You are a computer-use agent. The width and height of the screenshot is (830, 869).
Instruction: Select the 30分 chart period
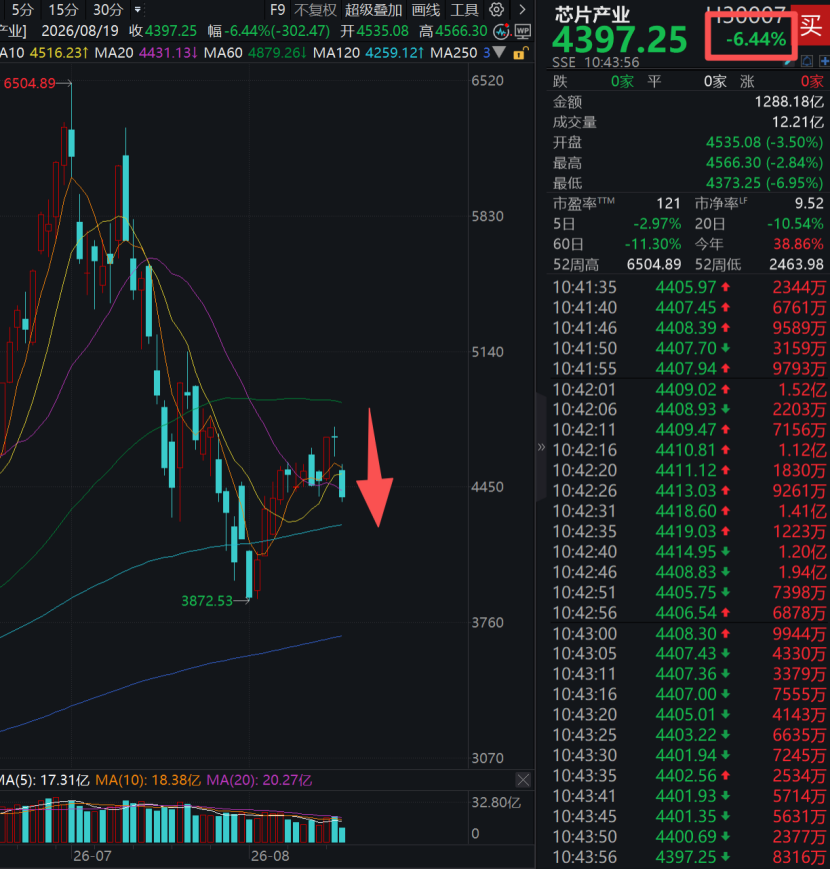107,9
